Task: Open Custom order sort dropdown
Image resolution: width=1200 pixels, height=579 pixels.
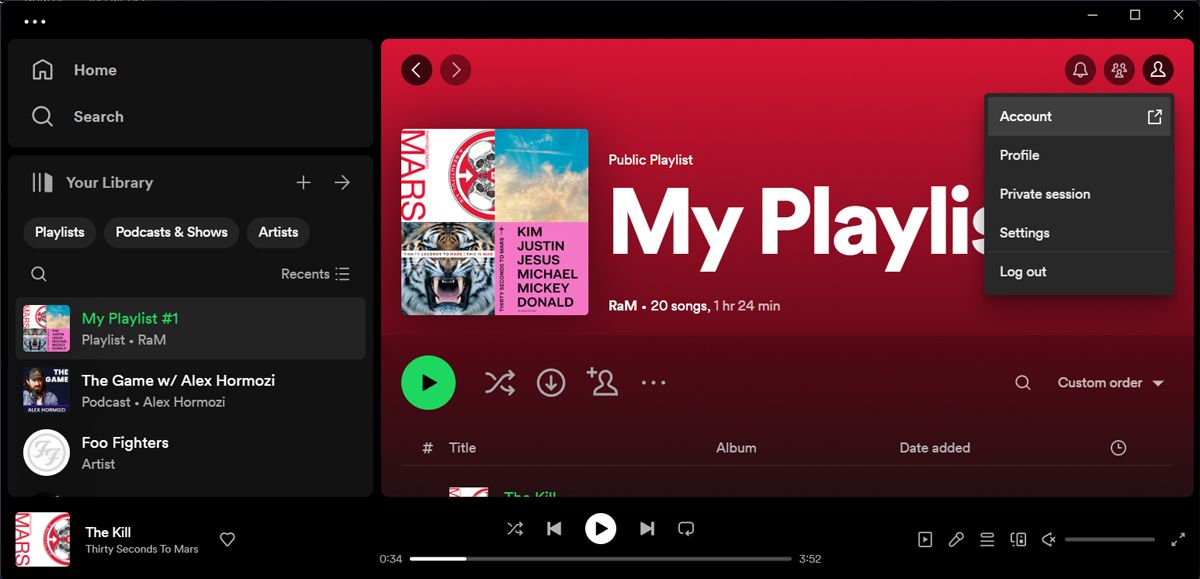Action: (1111, 383)
